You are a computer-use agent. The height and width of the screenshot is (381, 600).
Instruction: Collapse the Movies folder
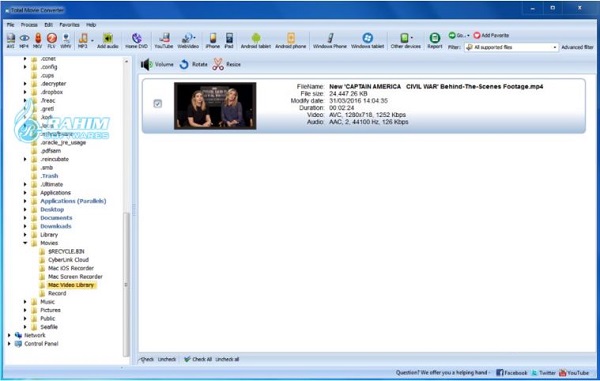[25, 243]
